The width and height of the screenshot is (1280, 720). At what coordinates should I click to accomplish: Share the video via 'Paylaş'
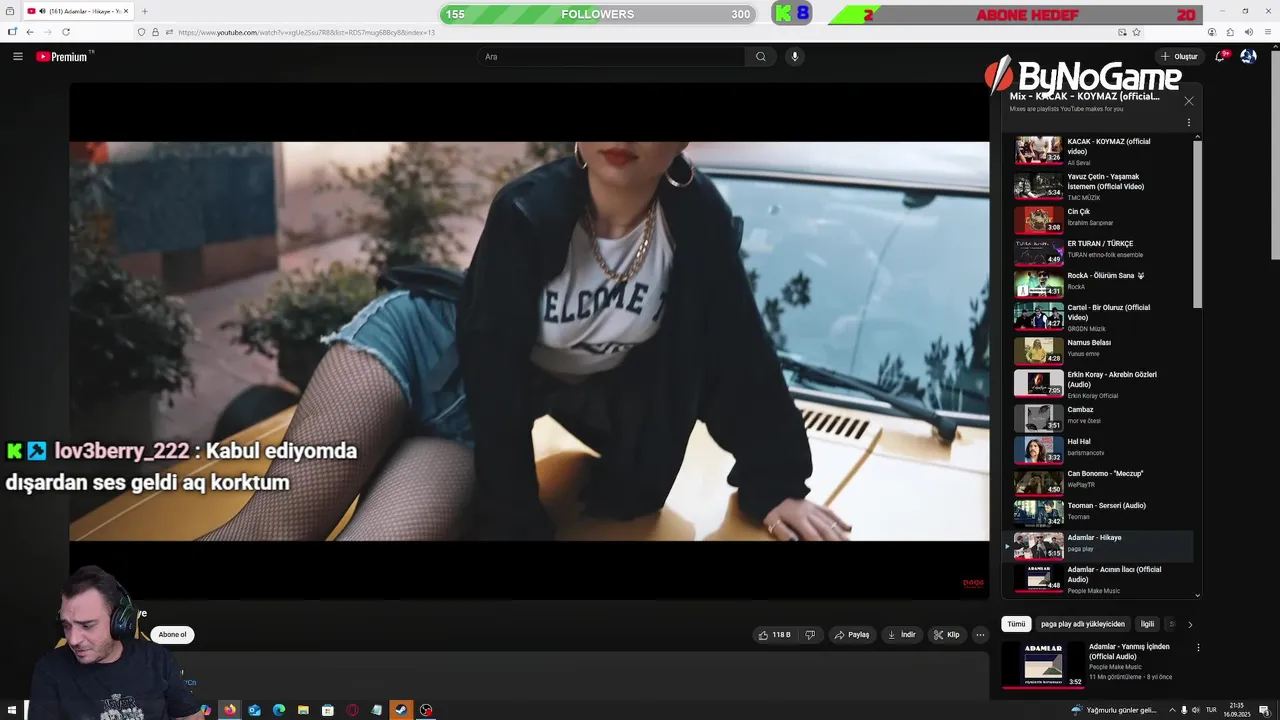point(852,635)
